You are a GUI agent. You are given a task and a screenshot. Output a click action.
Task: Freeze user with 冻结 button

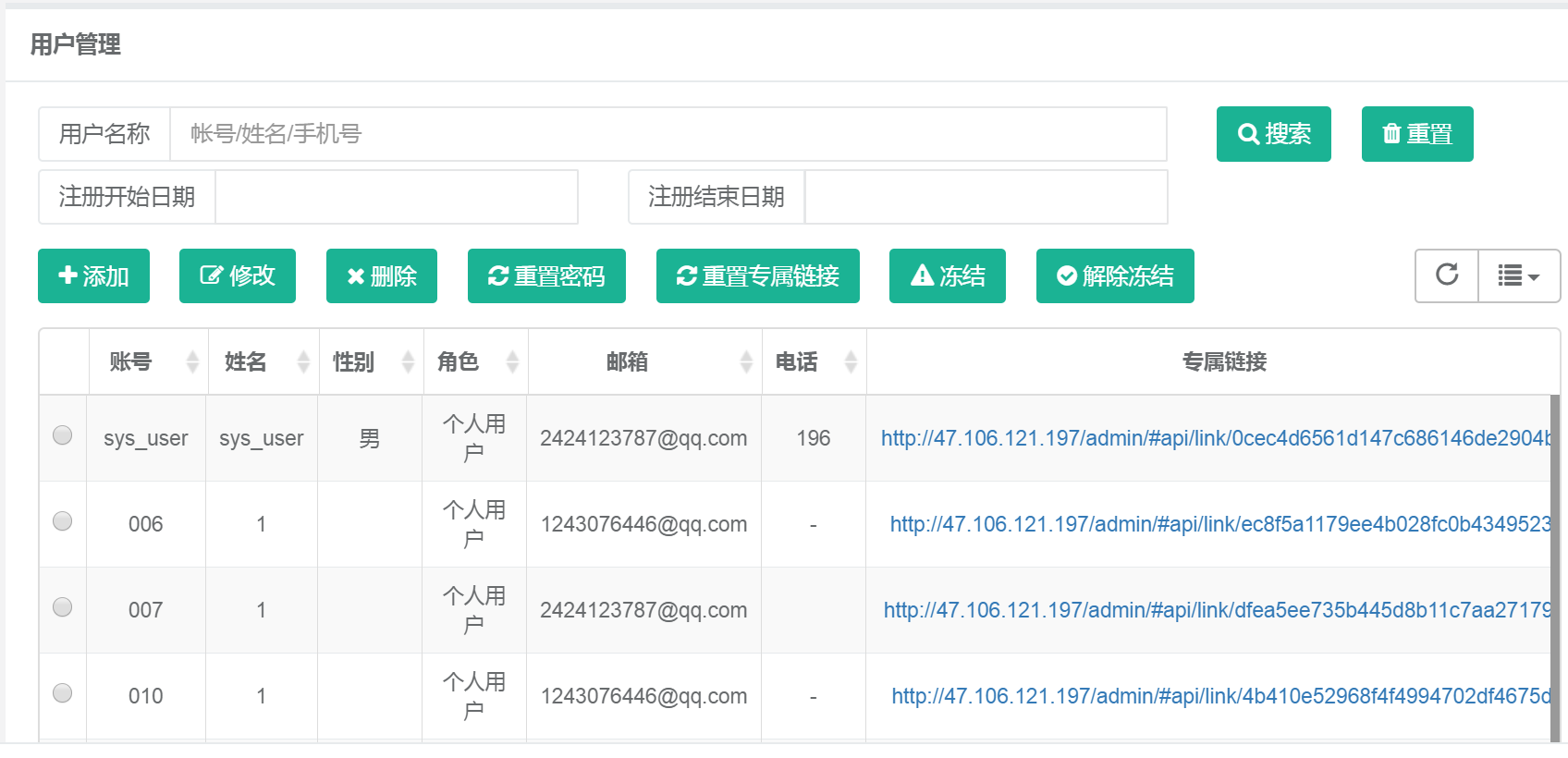click(x=948, y=275)
